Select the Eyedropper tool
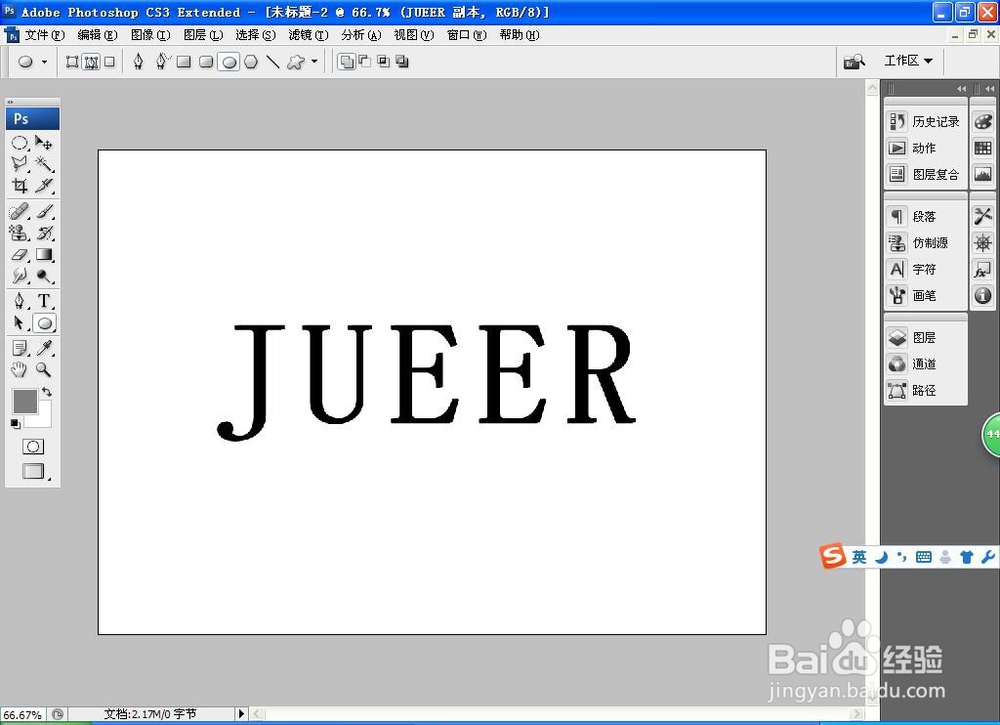1000x725 pixels. (x=43, y=348)
